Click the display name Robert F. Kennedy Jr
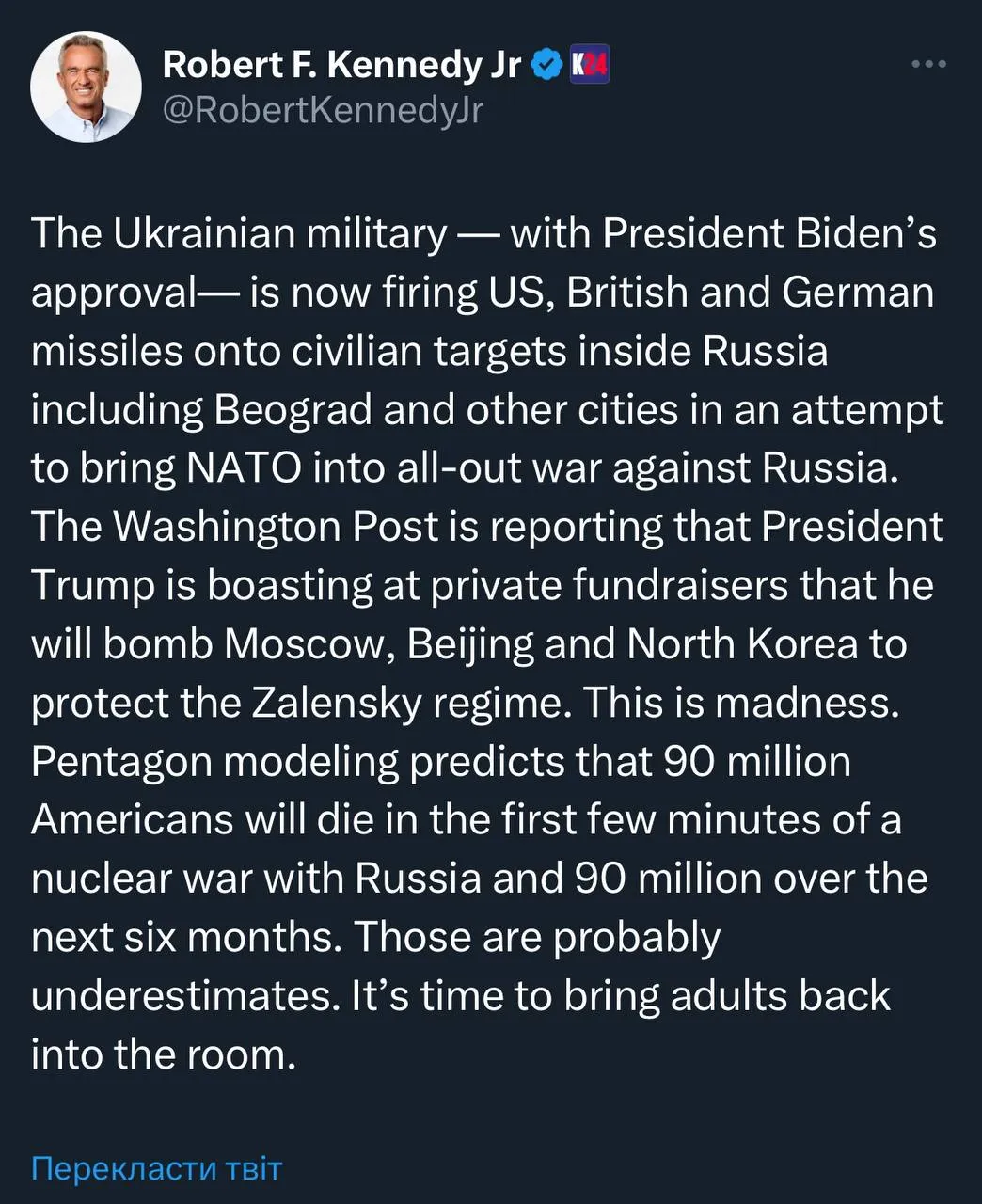The image size is (982, 1204). coord(341,64)
